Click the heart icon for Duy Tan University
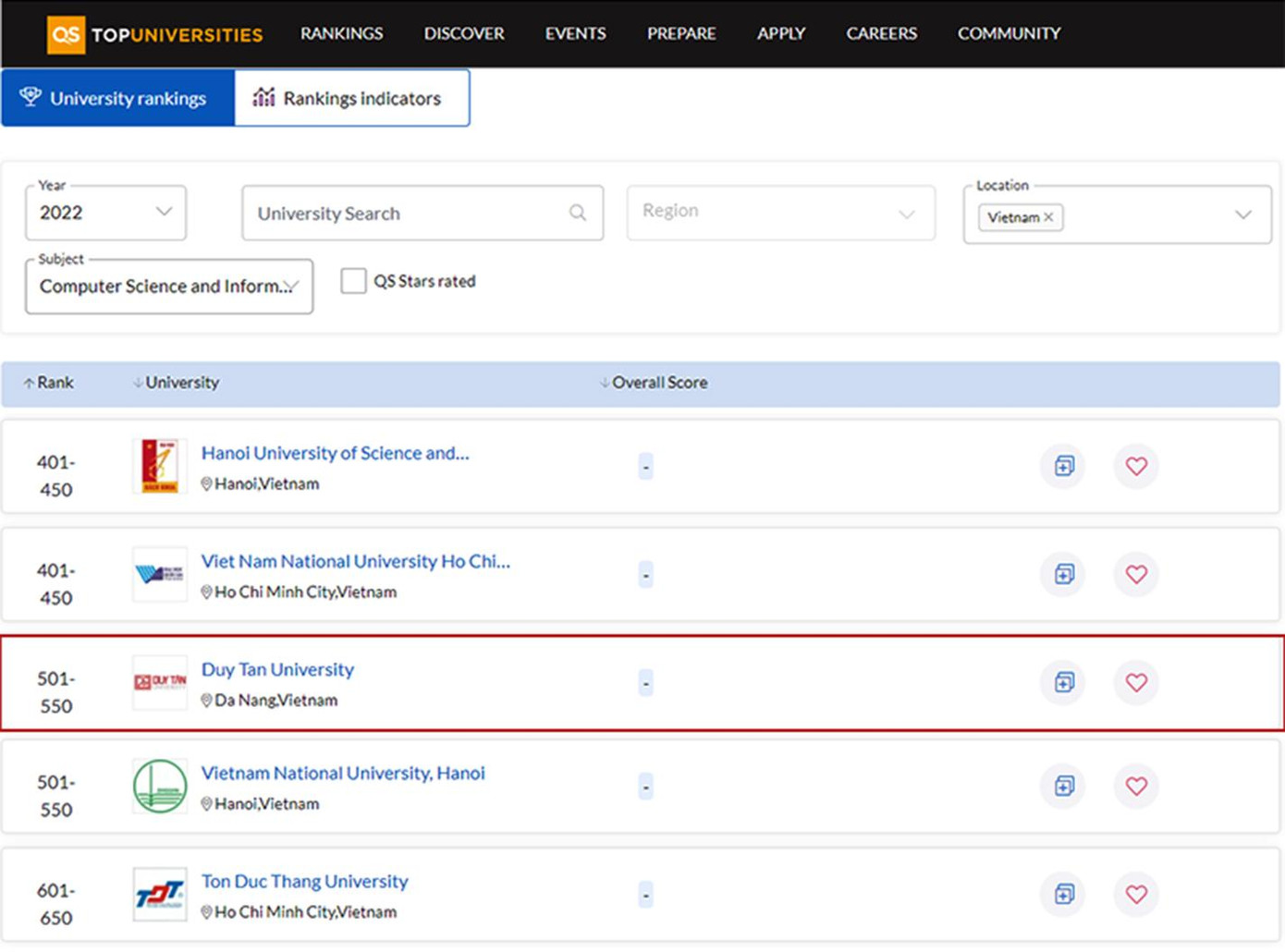The image size is (1285, 952). click(x=1136, y=682)
